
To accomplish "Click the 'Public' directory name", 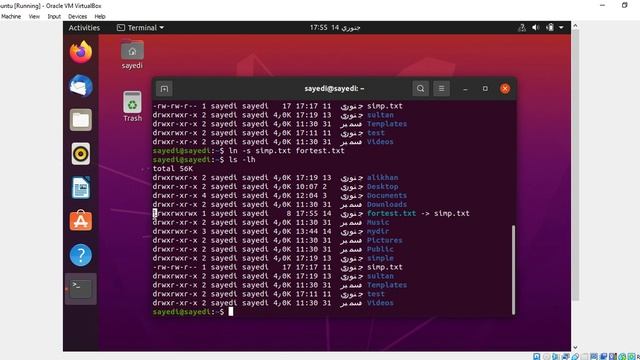I will 380,249.
